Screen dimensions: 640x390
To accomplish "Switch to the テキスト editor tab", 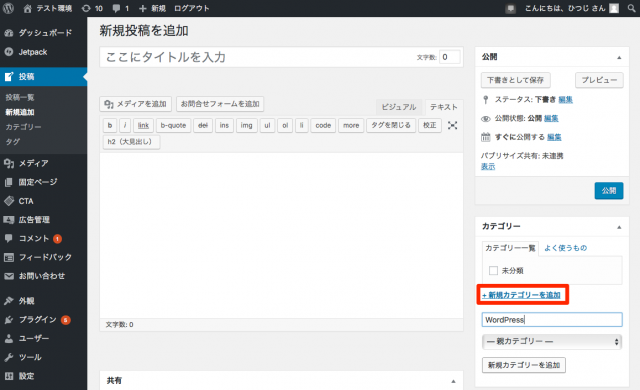I will click(x=444, y=107).
